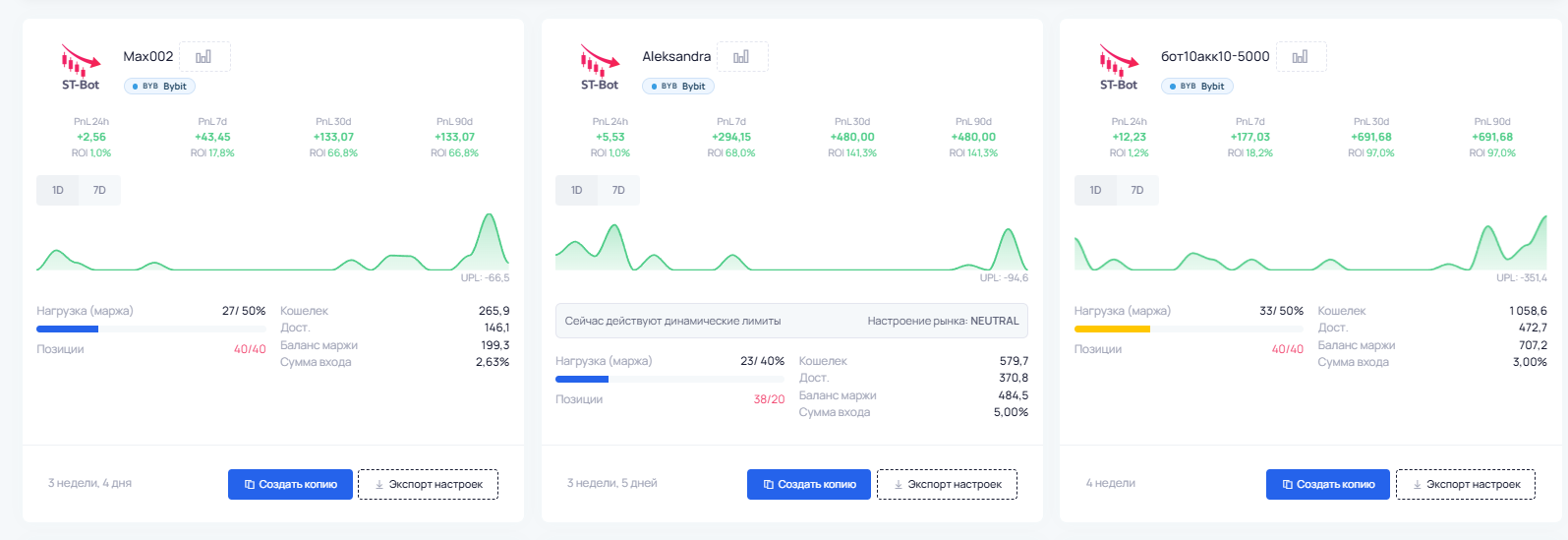Click the wallet value 265,9
Viewport: 1568px width, 540px height.
pos(494,311)
